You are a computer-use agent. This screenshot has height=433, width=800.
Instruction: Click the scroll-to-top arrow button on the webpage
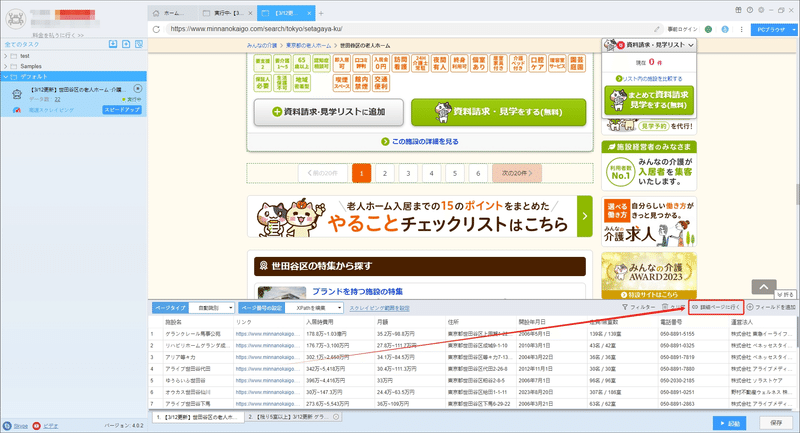pos(764,287)
